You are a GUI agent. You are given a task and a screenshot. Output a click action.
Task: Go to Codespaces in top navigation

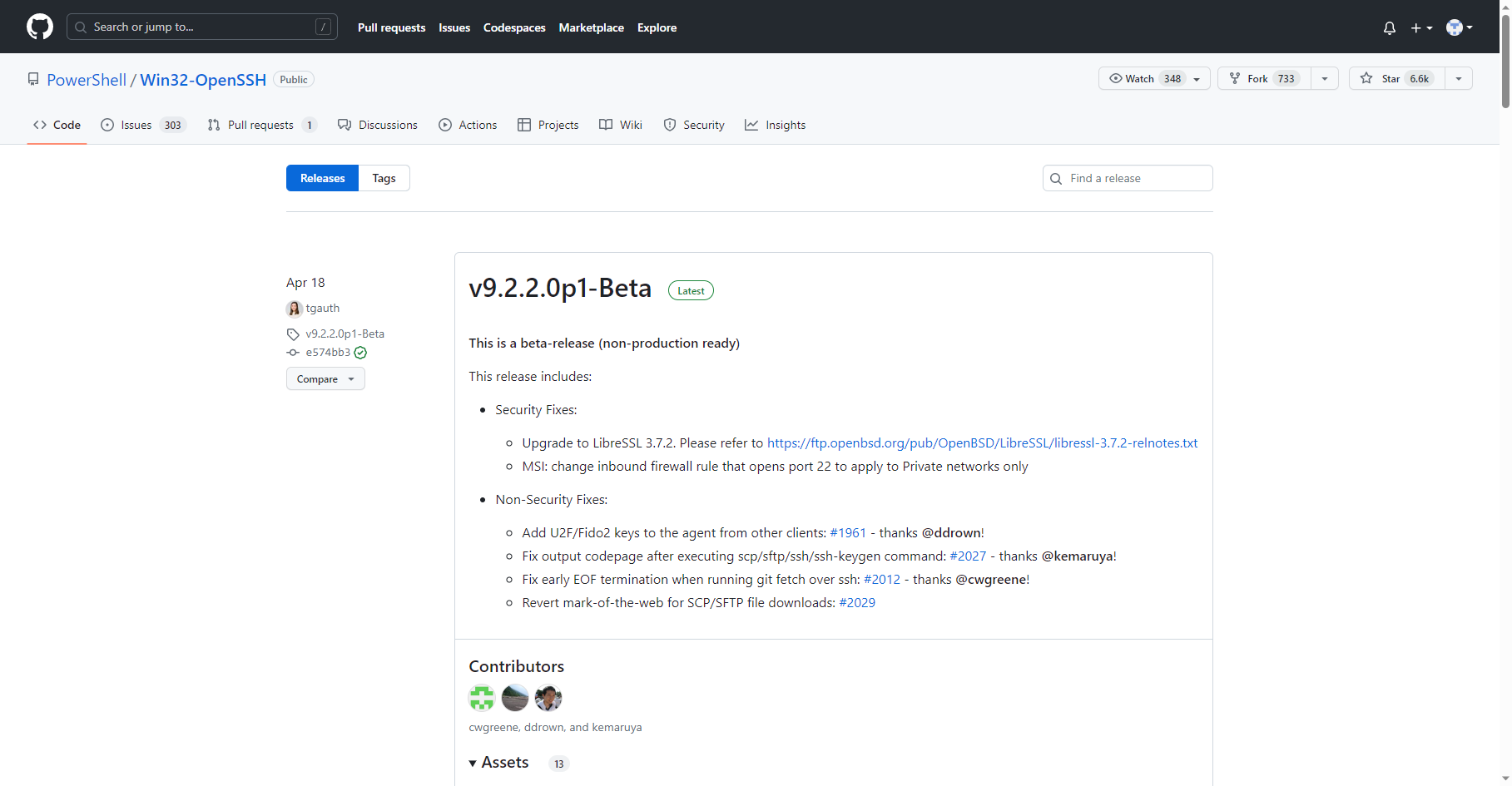click(514, 27)
